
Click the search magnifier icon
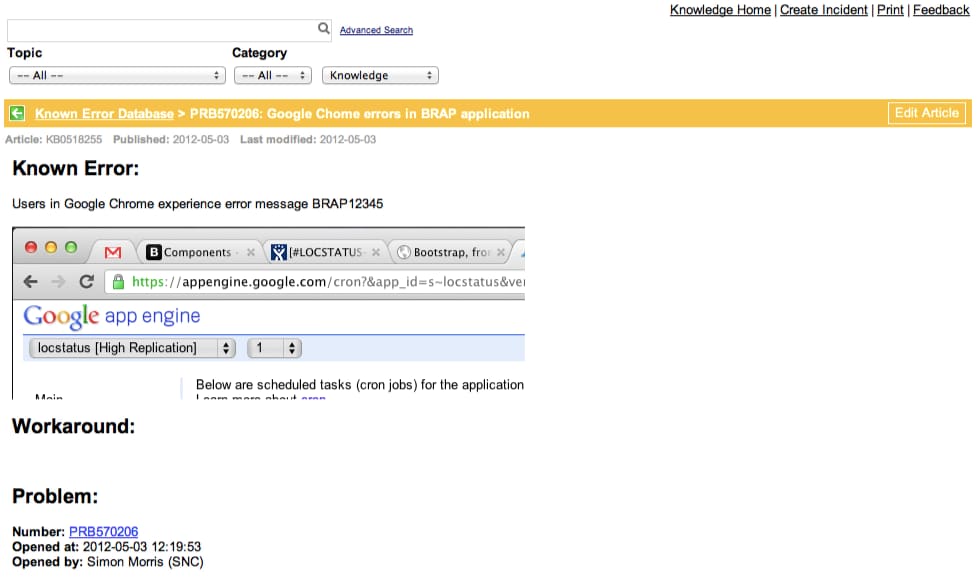click(x=323, y=28)
